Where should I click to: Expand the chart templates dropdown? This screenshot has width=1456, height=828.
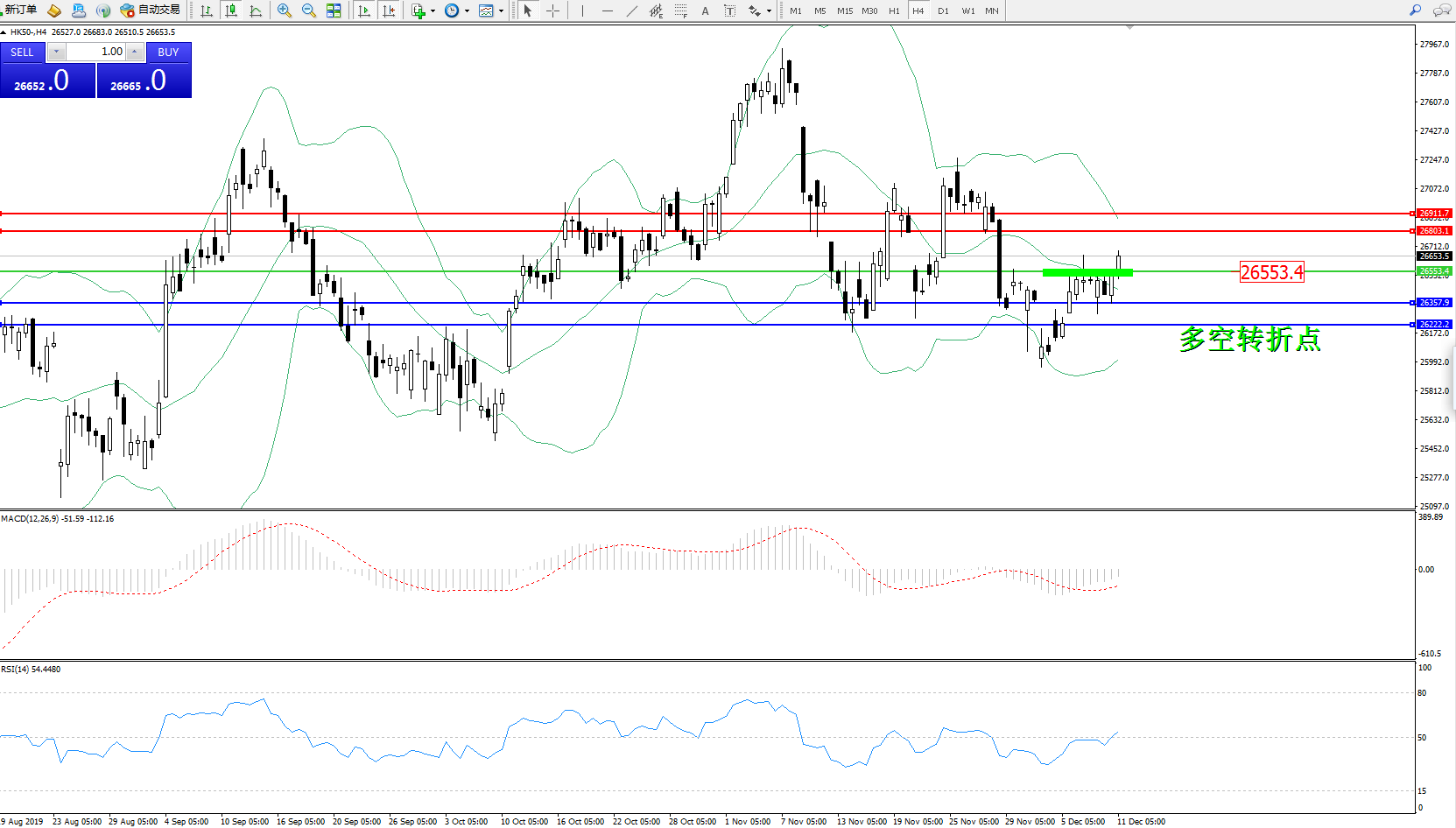501,11
